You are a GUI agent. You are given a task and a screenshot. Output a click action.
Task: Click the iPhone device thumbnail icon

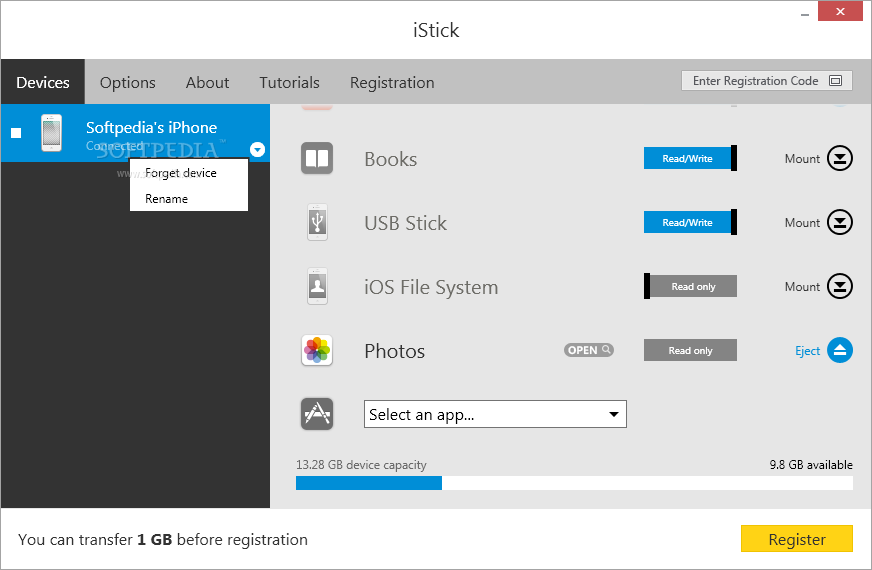(51, 133)
